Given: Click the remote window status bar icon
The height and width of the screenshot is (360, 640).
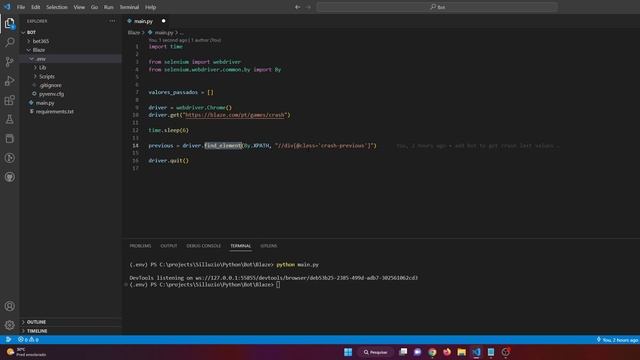Looking at the screenshot, I should 8,340.
